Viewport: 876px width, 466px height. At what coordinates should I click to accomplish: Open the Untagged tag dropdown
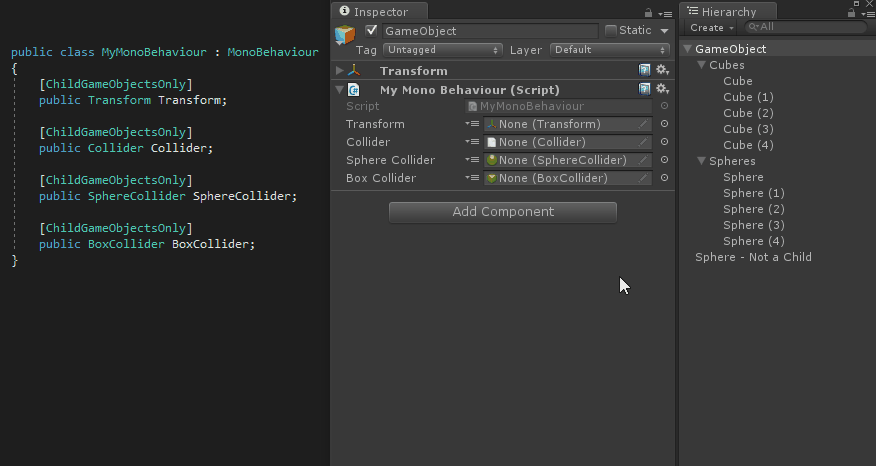443,50
